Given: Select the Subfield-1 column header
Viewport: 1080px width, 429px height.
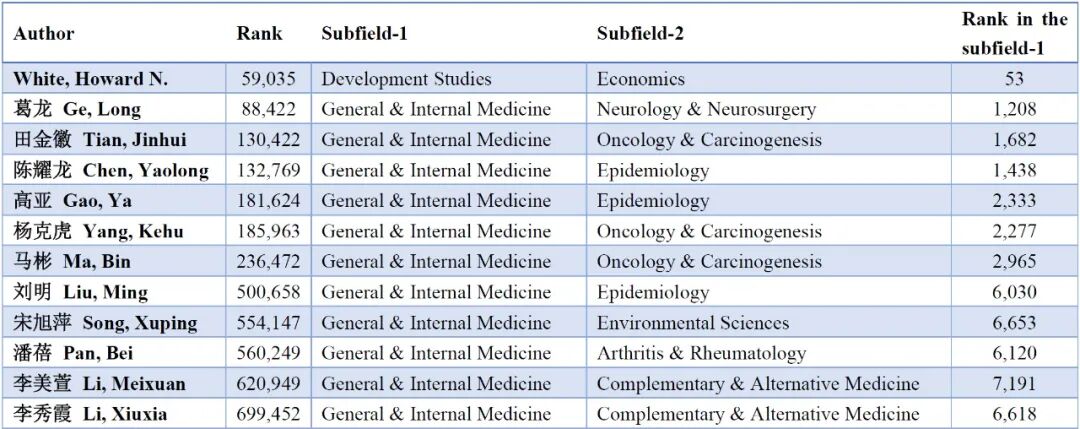Looking at the screenshot, I should 365,33.
